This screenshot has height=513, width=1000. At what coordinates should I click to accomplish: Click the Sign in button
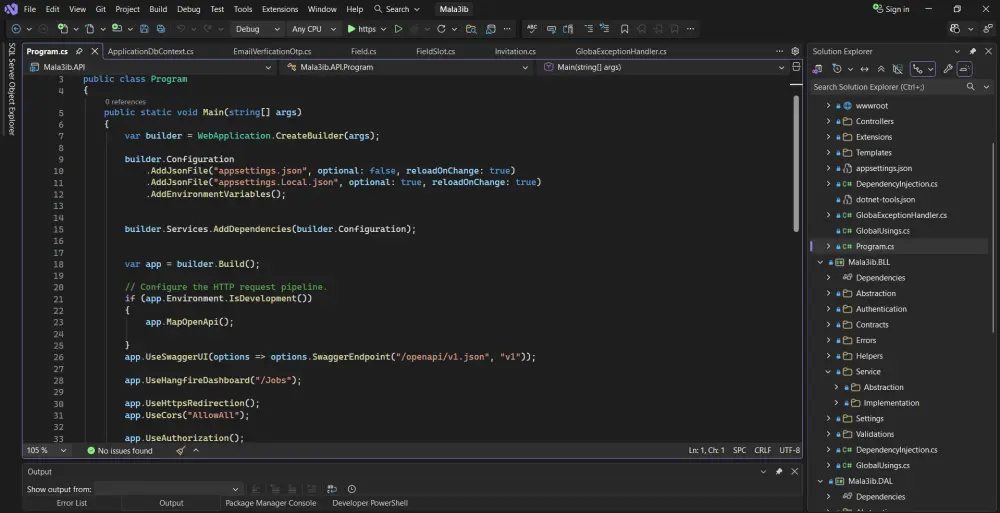click(x=890, y=9)
